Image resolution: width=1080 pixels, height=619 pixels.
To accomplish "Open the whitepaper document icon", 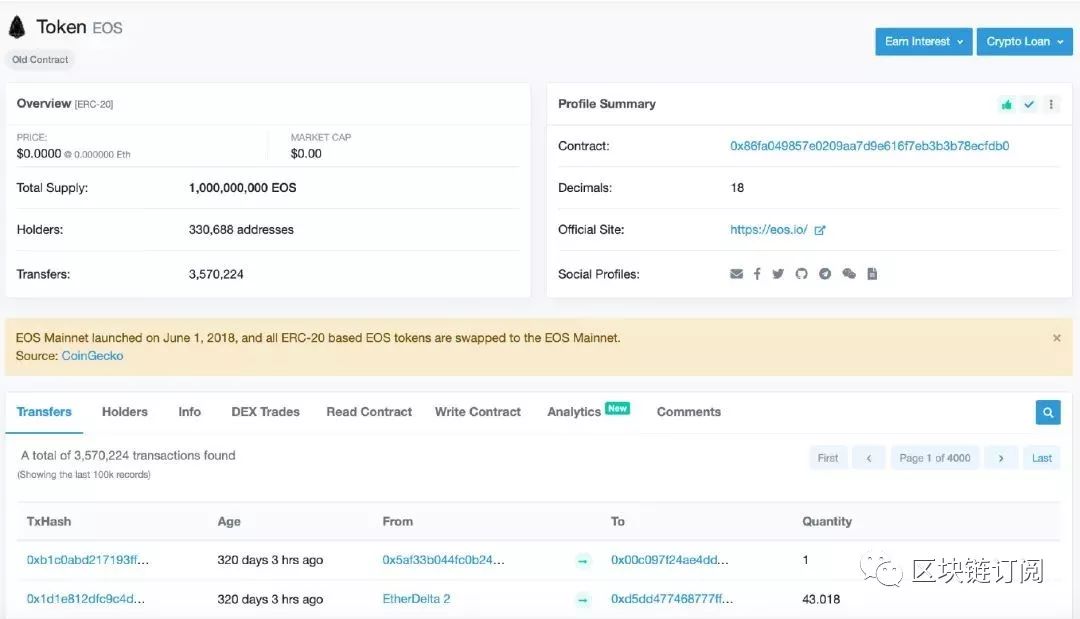I will coord(872,274).
